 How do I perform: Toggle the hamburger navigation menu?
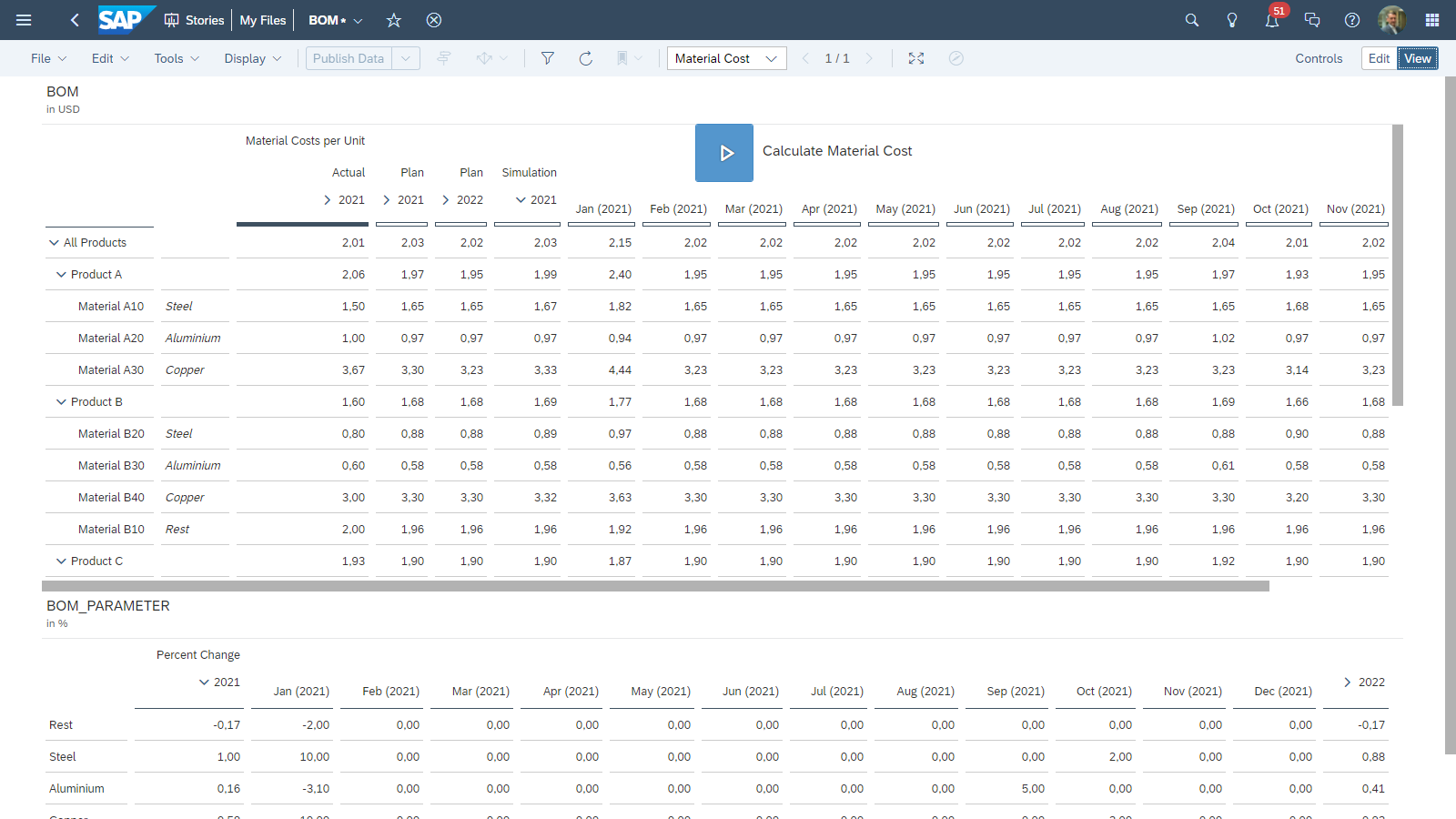24,20
